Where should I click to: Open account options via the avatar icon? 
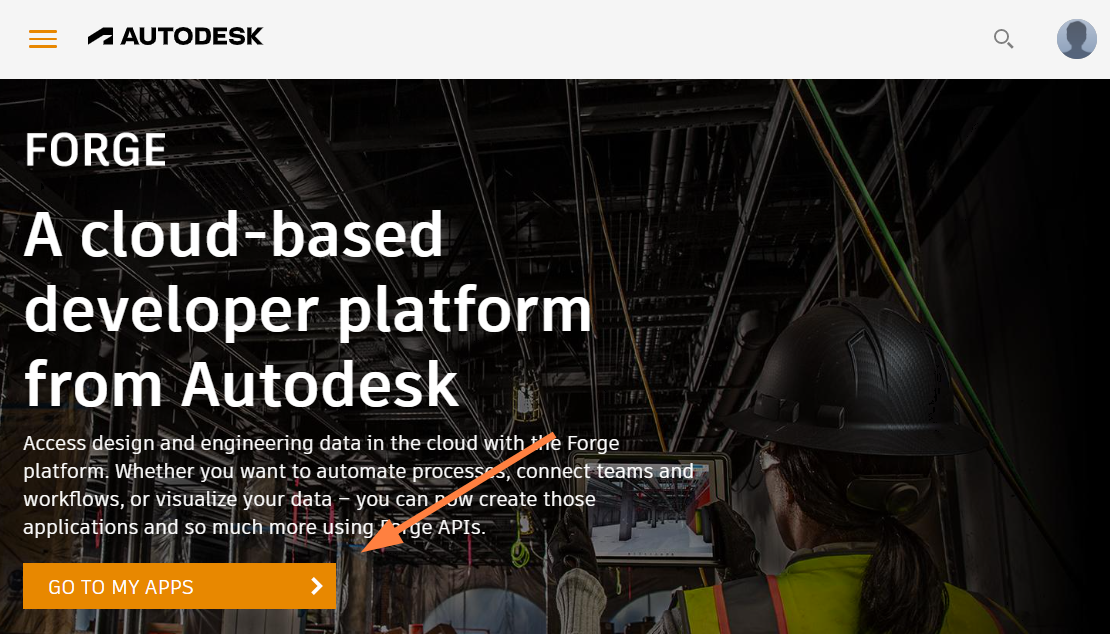coord(1076,39)
